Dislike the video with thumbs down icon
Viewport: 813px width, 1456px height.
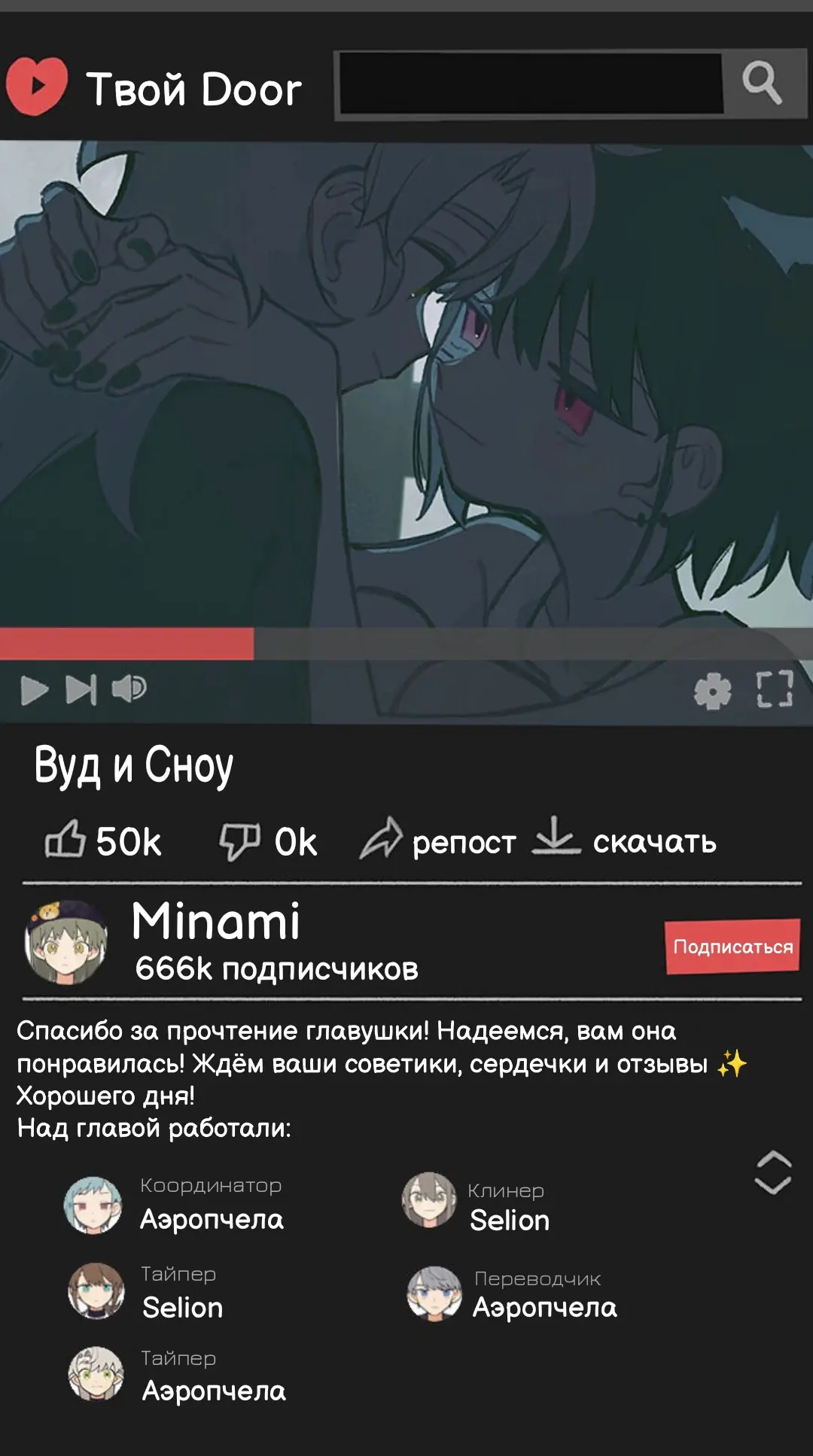pos(239,841)
